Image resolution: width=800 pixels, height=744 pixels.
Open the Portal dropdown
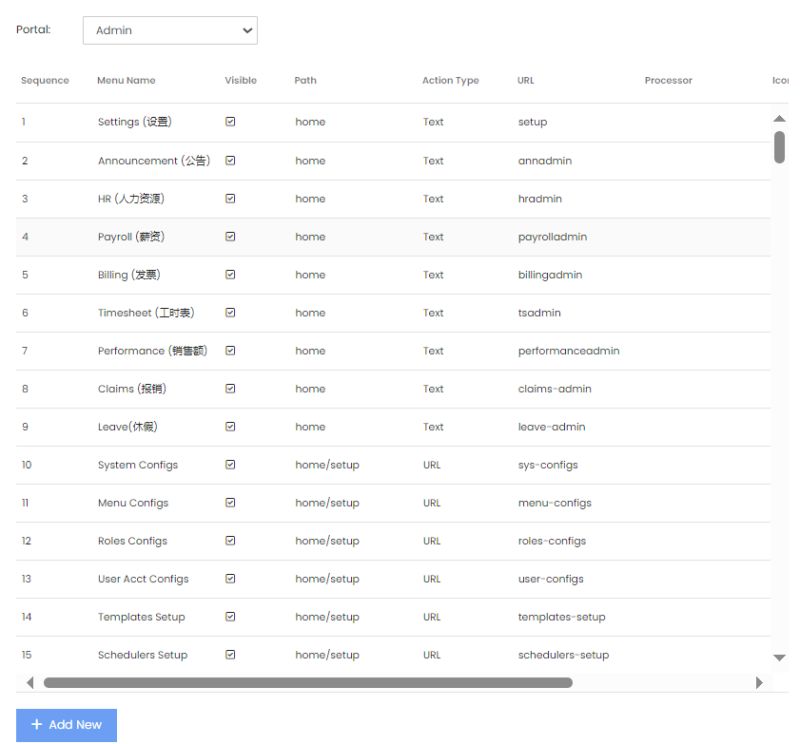[168, 30]
